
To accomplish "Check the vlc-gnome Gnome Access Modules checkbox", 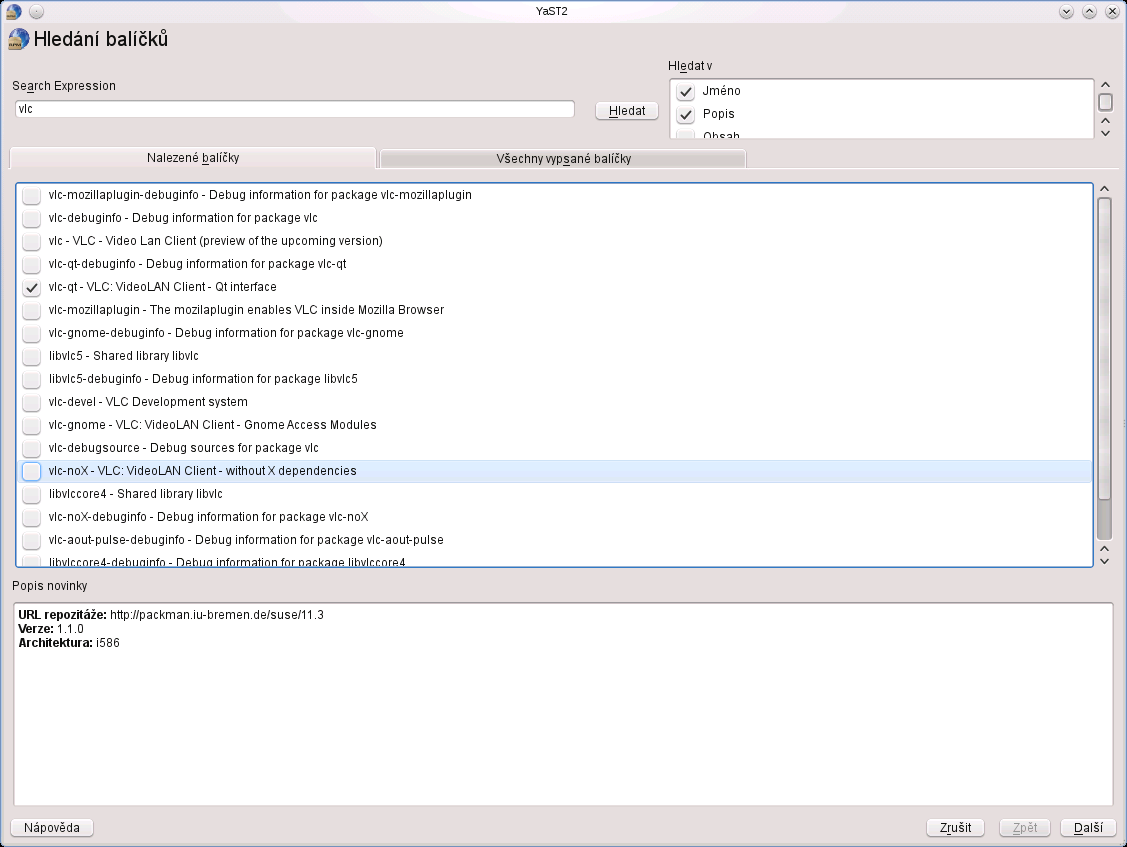I will [x=32, y=426].
